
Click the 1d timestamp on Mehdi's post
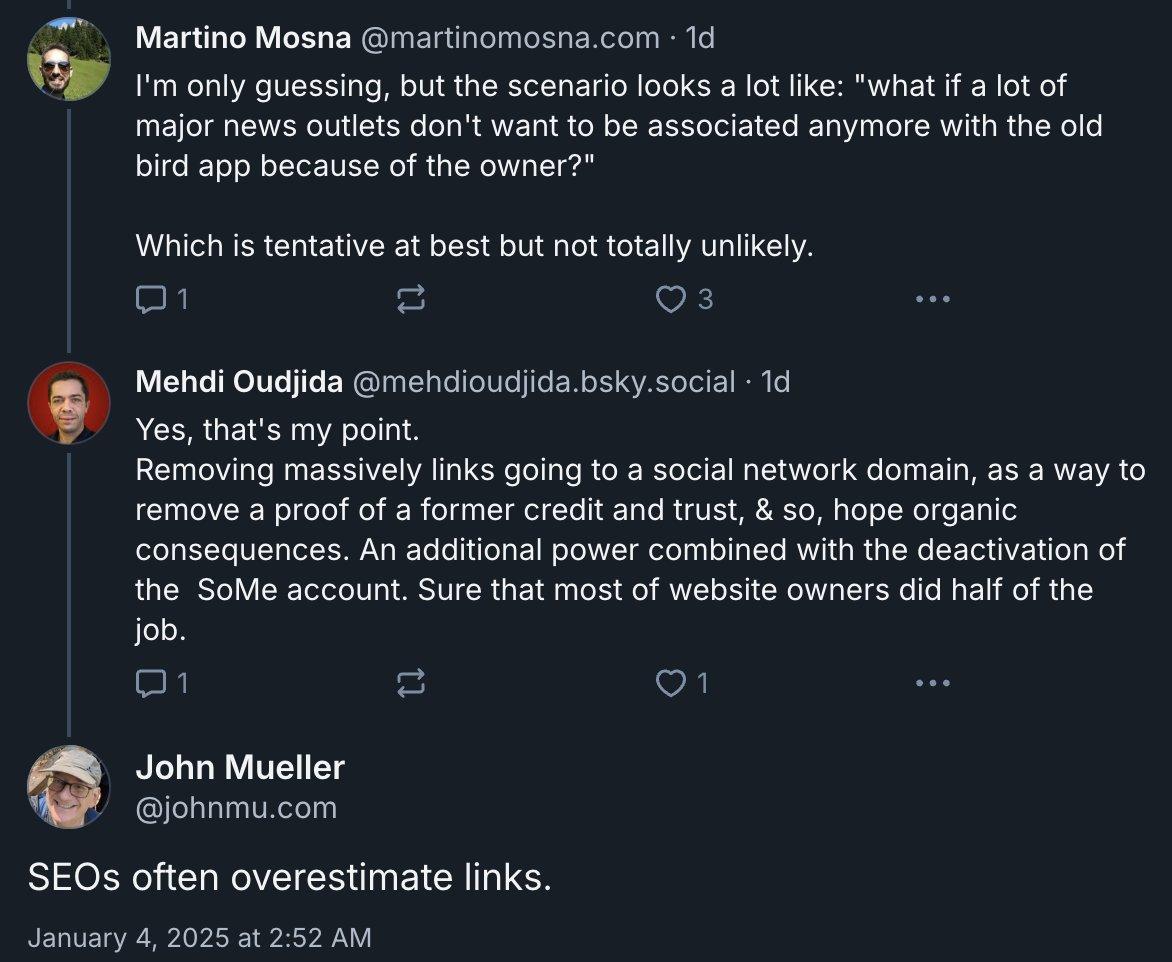(x=776, y=381)
